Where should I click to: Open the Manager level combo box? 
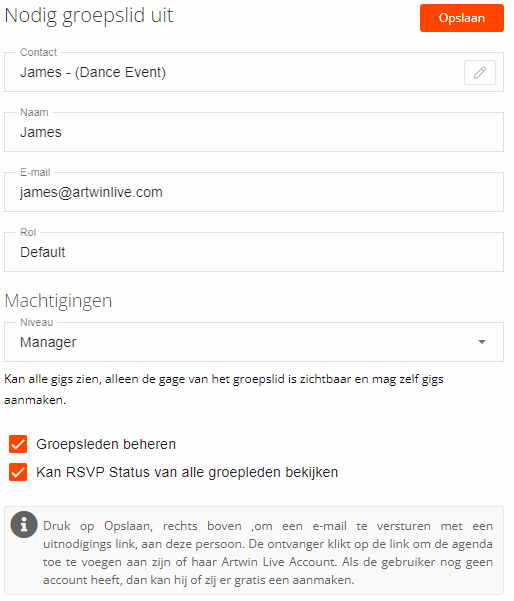tap(254, 342)
